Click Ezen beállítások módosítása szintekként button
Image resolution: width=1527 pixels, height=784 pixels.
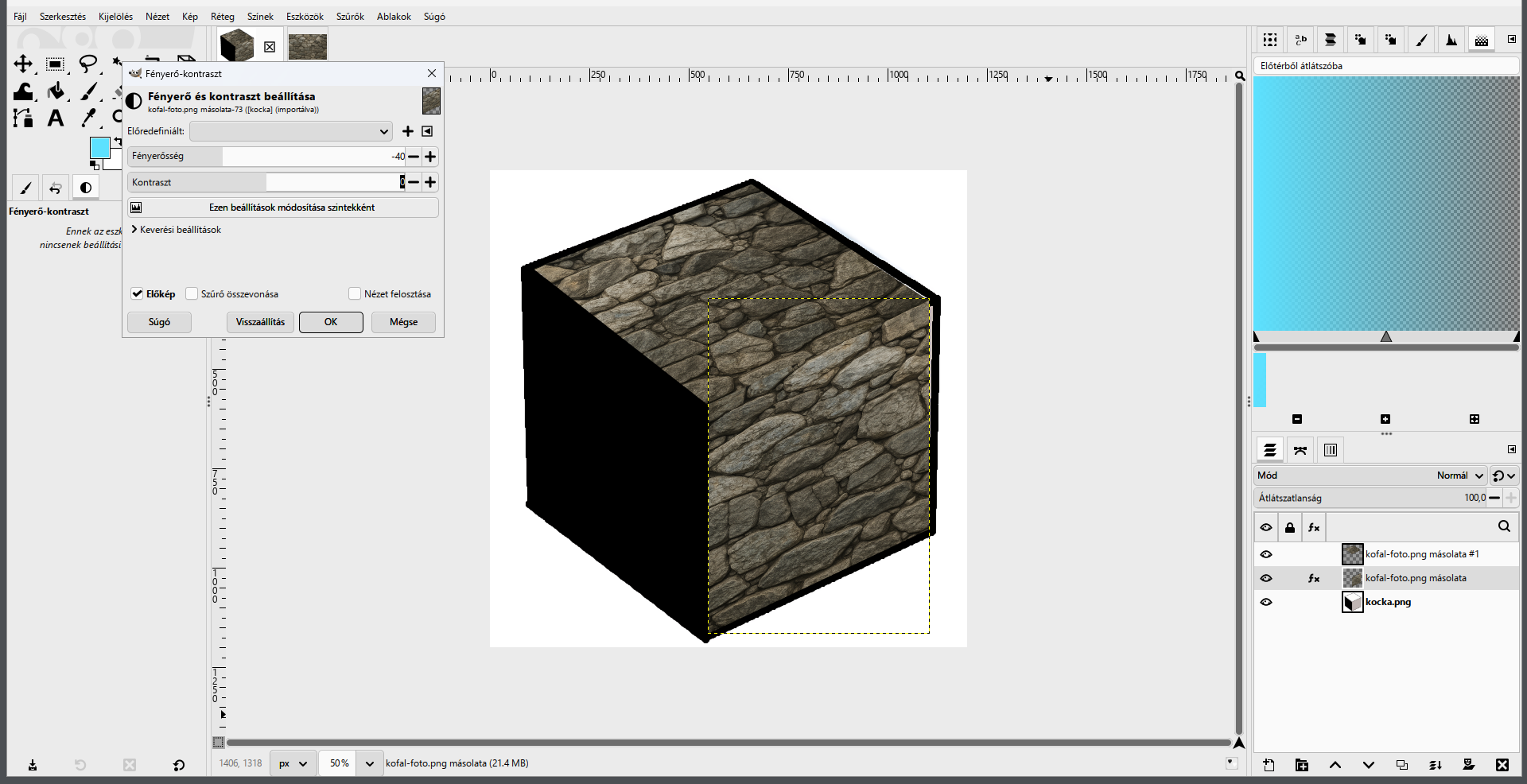coord(283,208)
